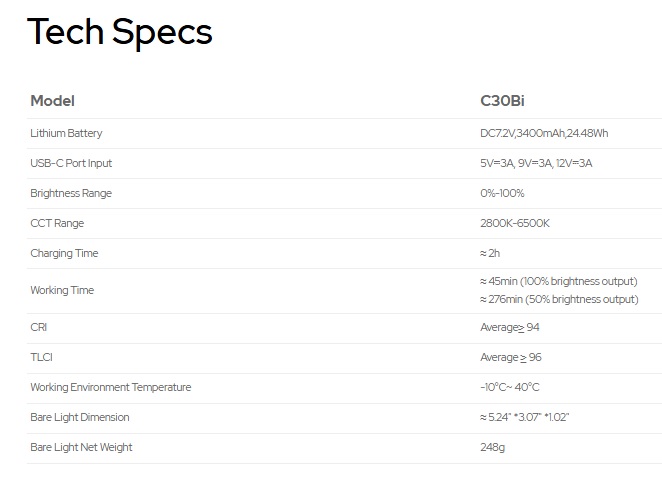The width and height of the screenshot is (662, 477).
Task: Select the CCT Range label
Action: click(x=57, y=223)
